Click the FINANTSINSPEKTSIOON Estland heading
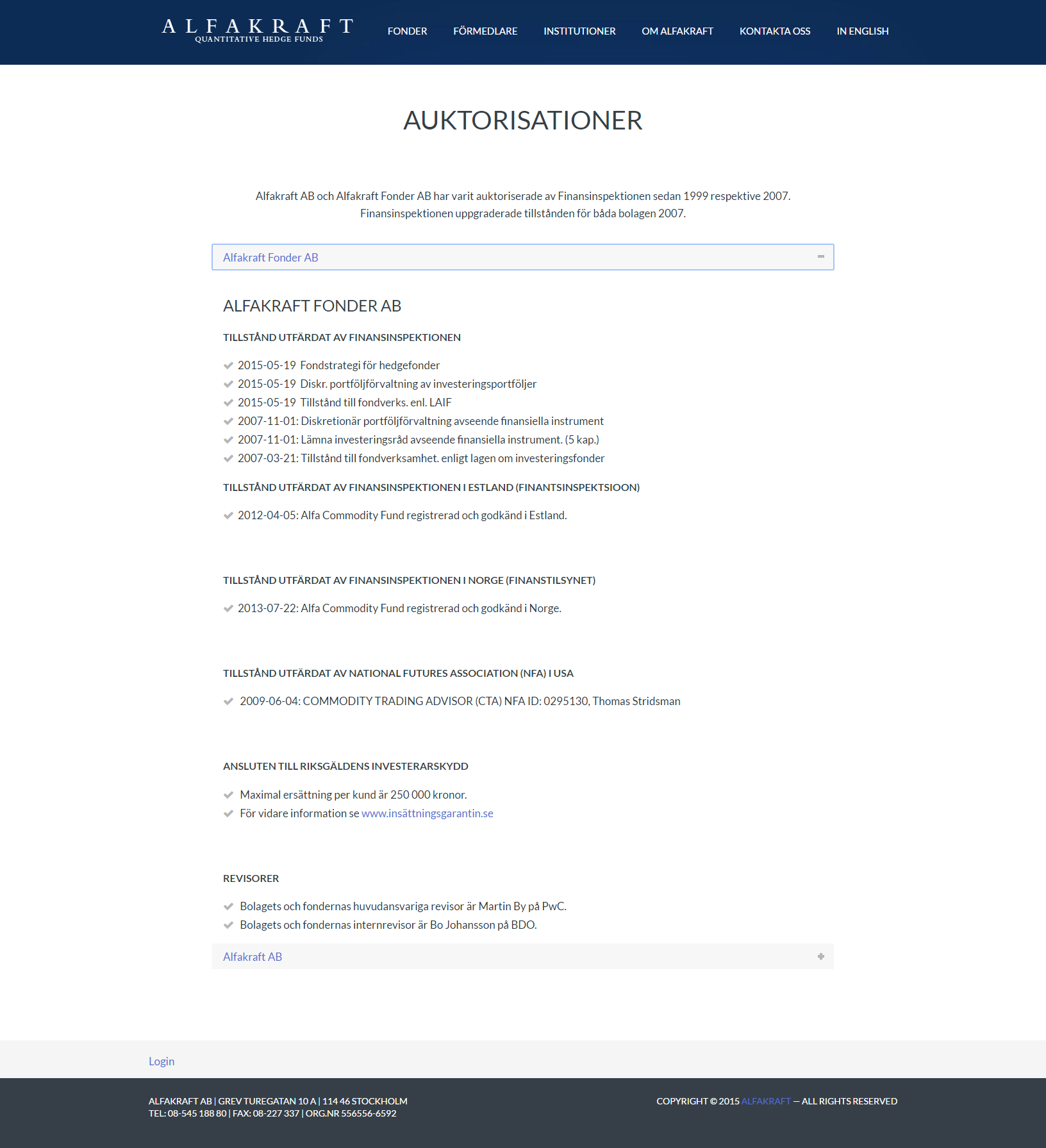 click(431, 487)
